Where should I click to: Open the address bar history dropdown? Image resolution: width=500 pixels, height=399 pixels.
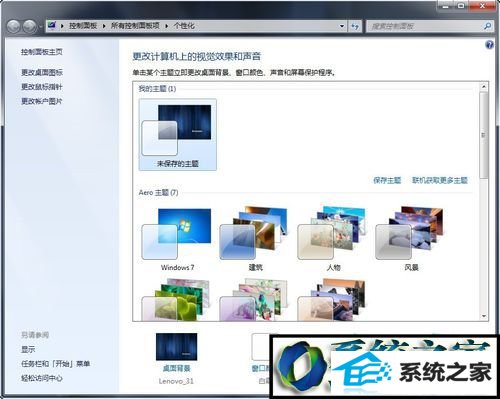pos(342,26)
